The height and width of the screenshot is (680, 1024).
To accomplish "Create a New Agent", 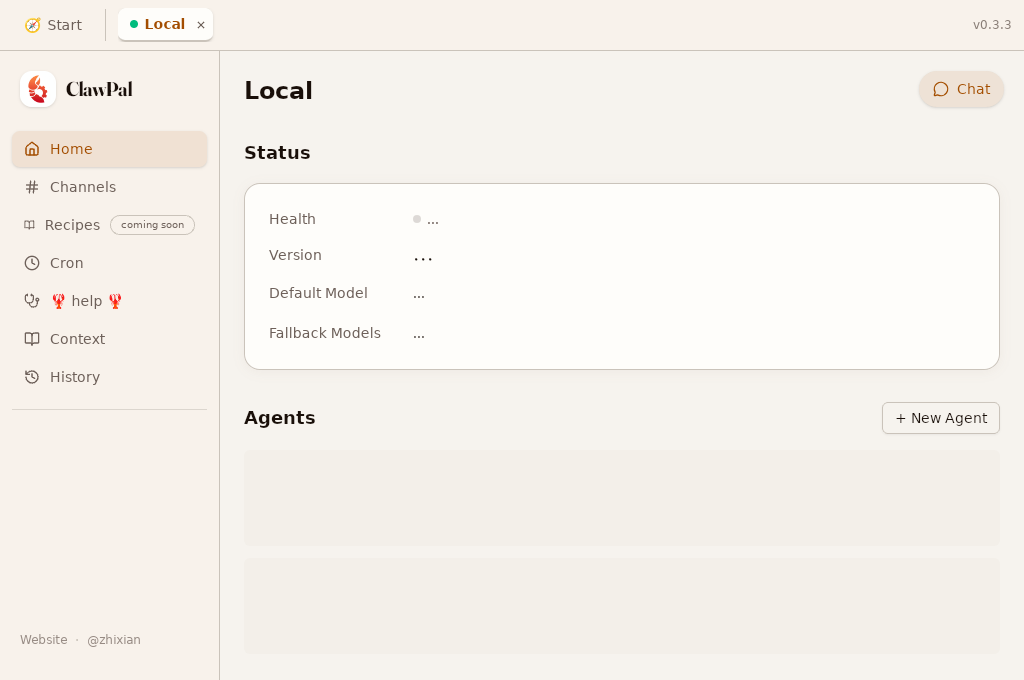I will [940, 418].
